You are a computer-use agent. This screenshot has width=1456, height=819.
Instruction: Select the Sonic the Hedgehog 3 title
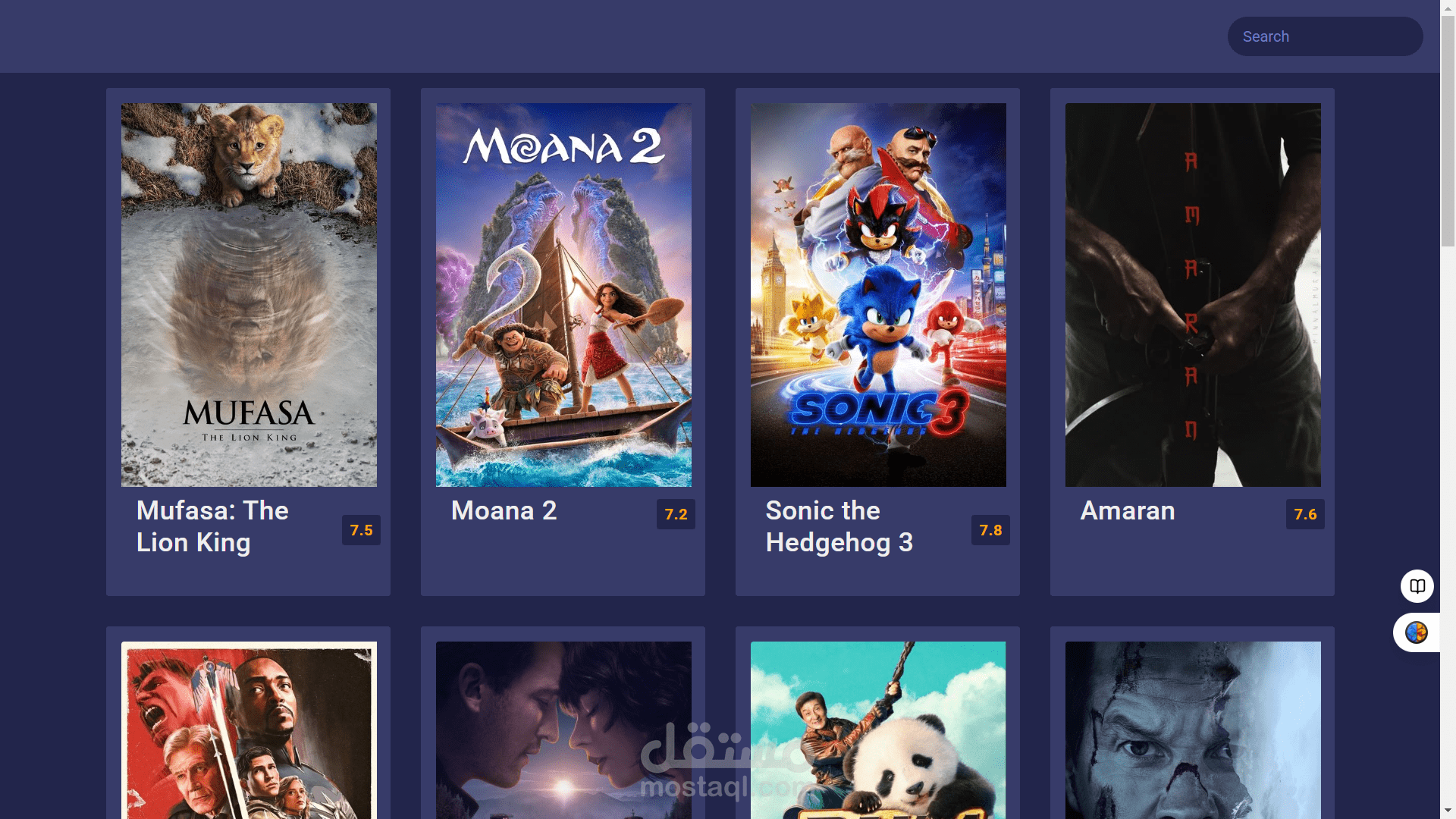[839, 526]
